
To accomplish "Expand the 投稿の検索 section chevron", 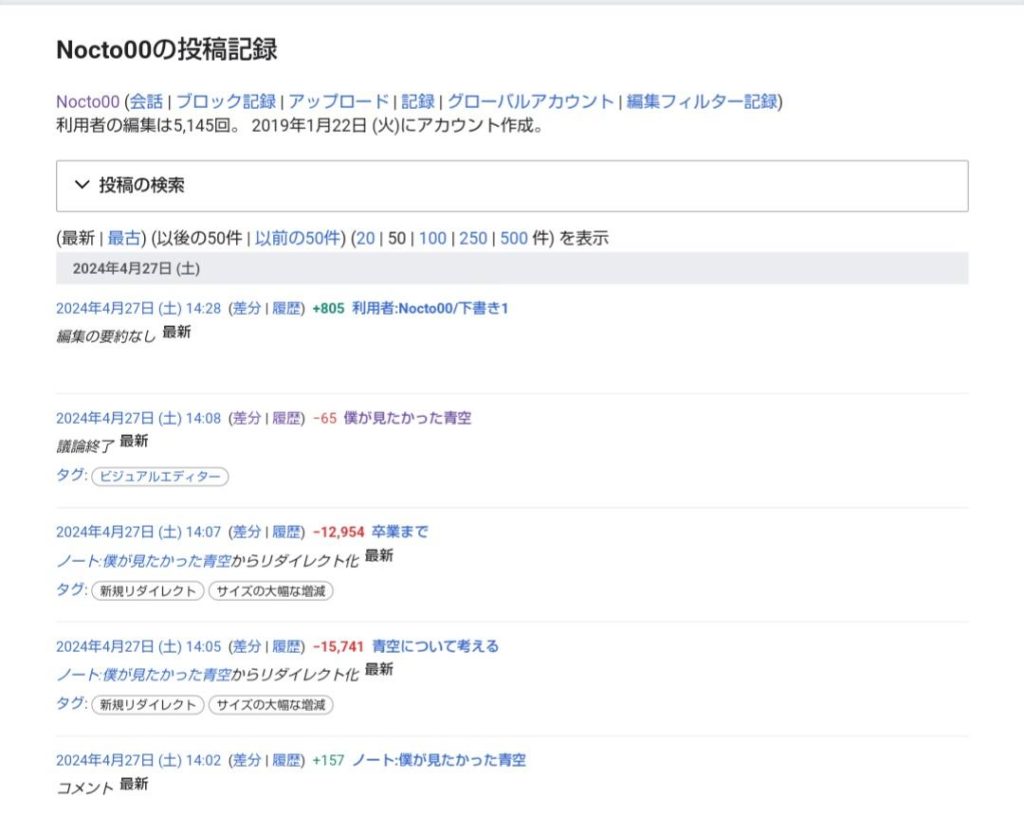I will coord(82,185).
